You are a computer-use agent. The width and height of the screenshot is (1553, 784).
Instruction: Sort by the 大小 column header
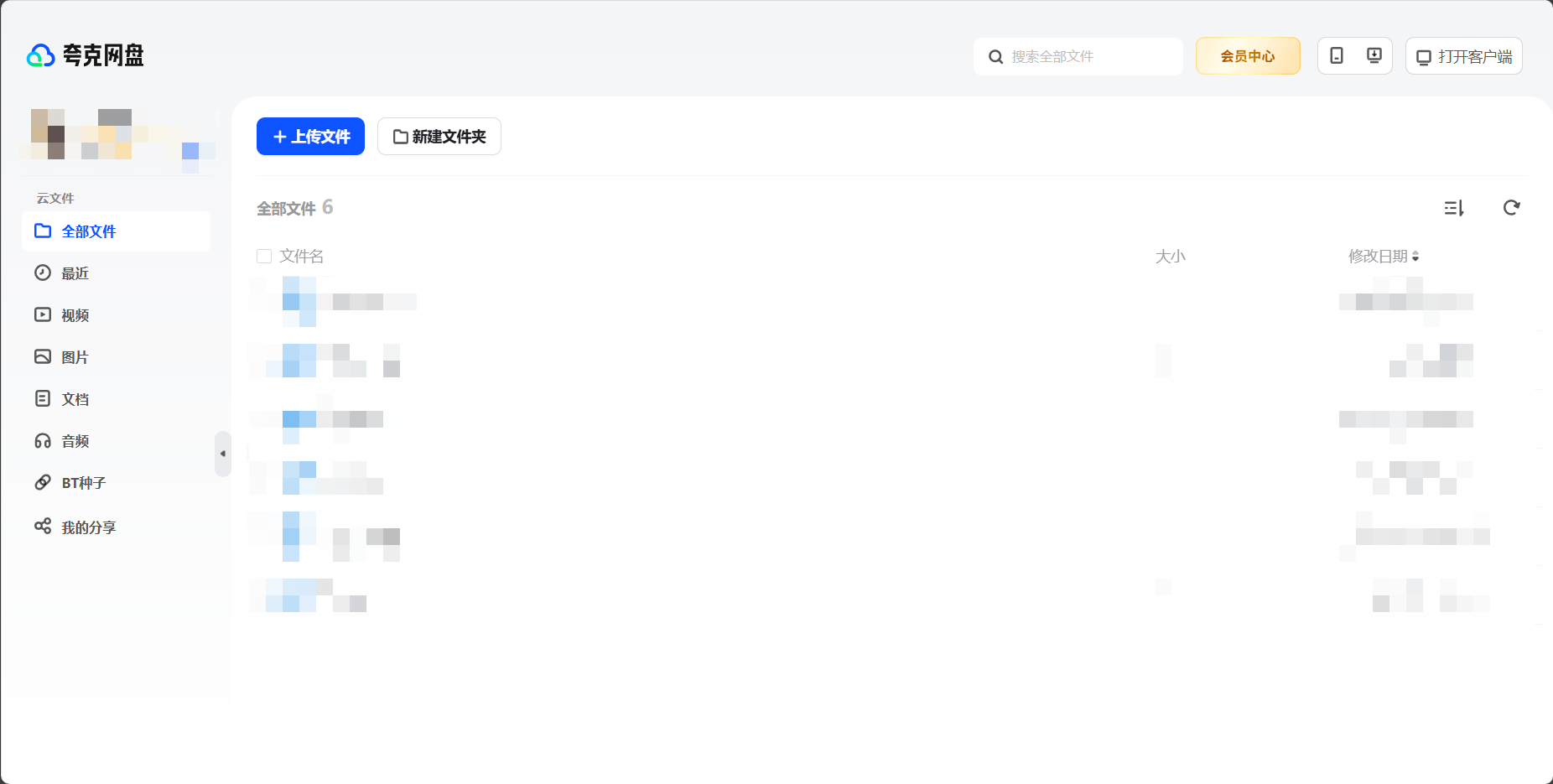(x=1170, y=257)
